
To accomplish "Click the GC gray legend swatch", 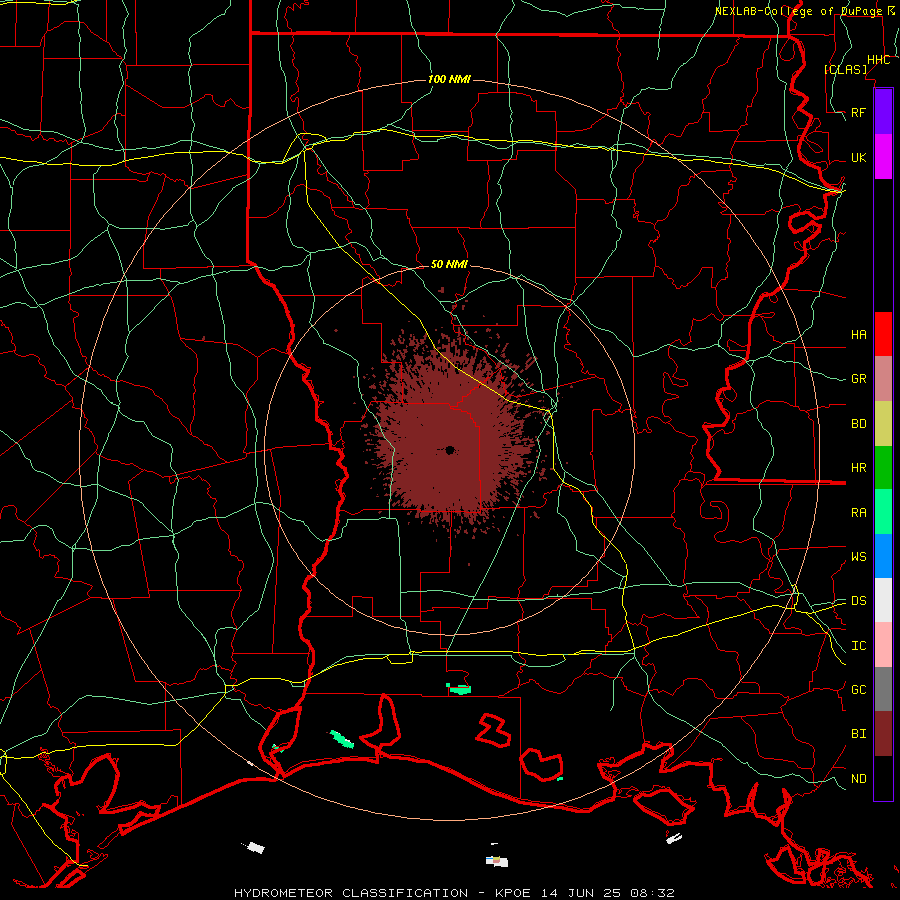I will [883, 689].
